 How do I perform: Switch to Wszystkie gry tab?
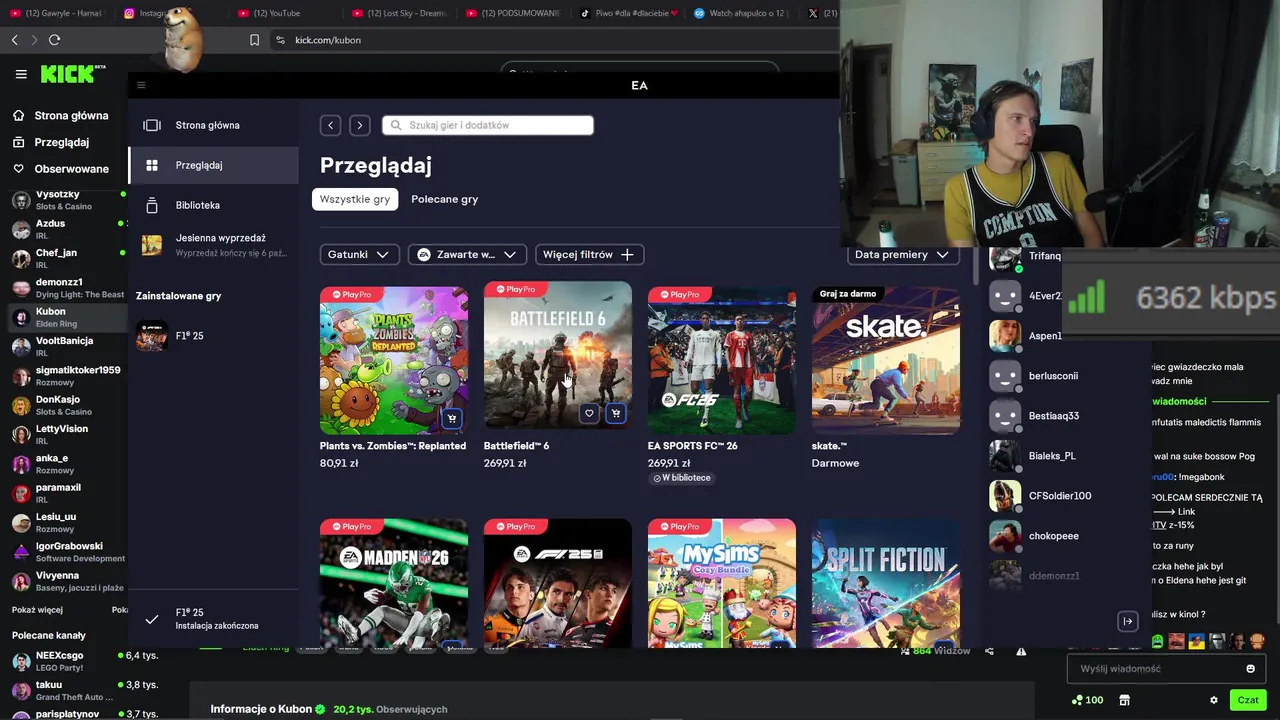point(354,199)
